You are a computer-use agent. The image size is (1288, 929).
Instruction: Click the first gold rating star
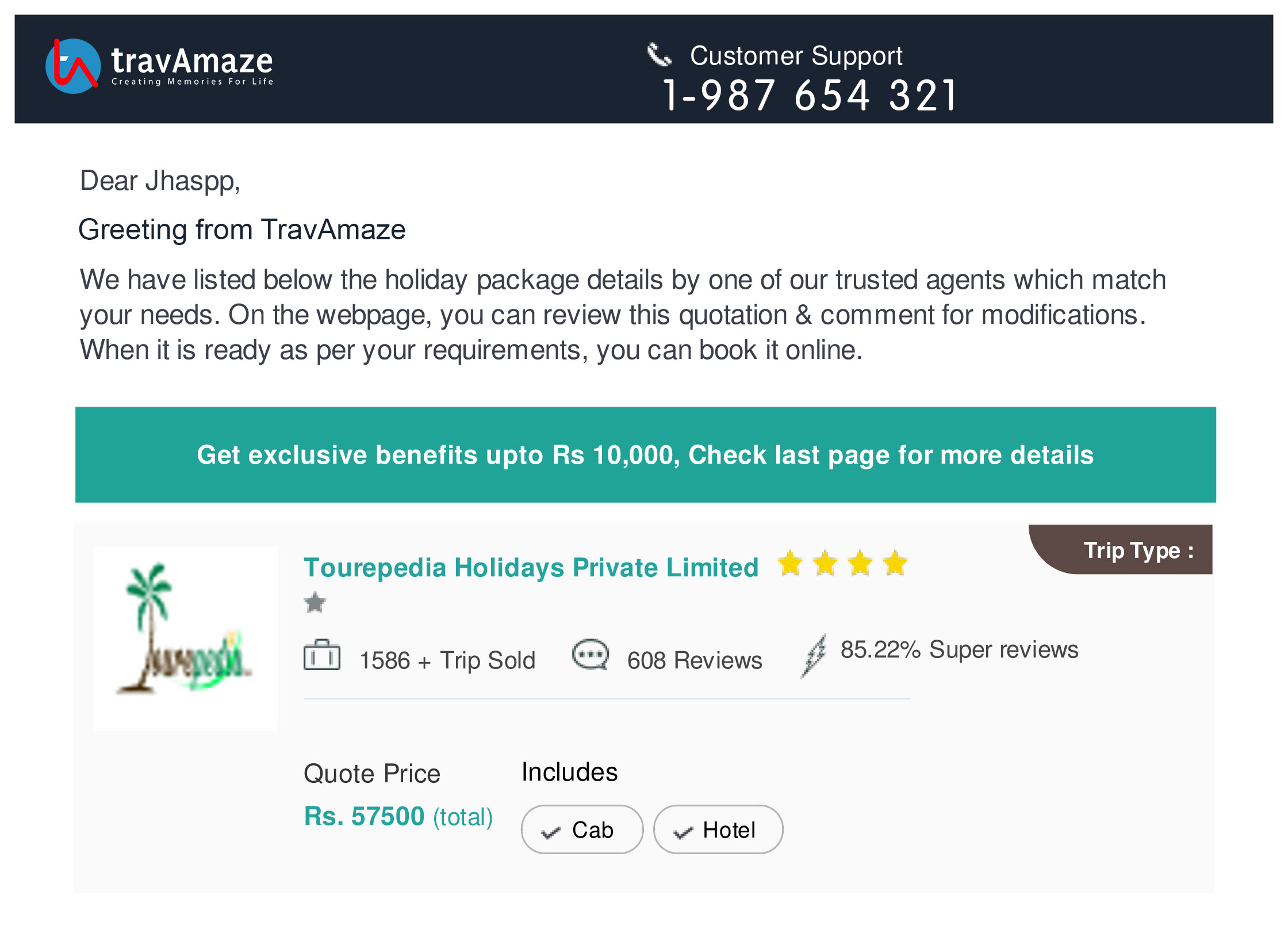click(x=791, y=563)
